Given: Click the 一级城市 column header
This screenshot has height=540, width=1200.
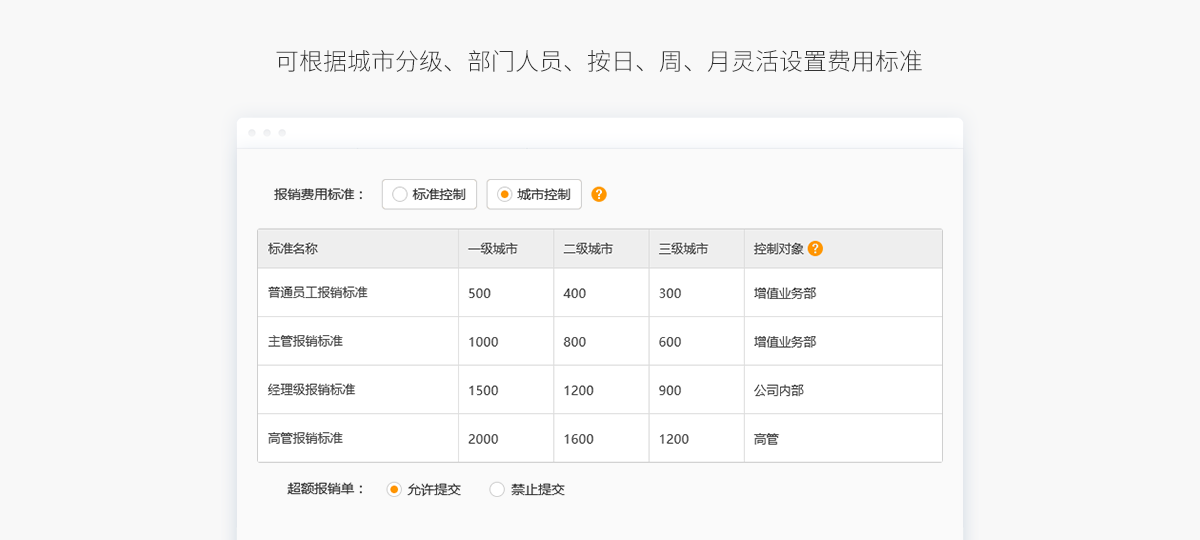Looking at the screenshot, I should (x=492, y=249).
